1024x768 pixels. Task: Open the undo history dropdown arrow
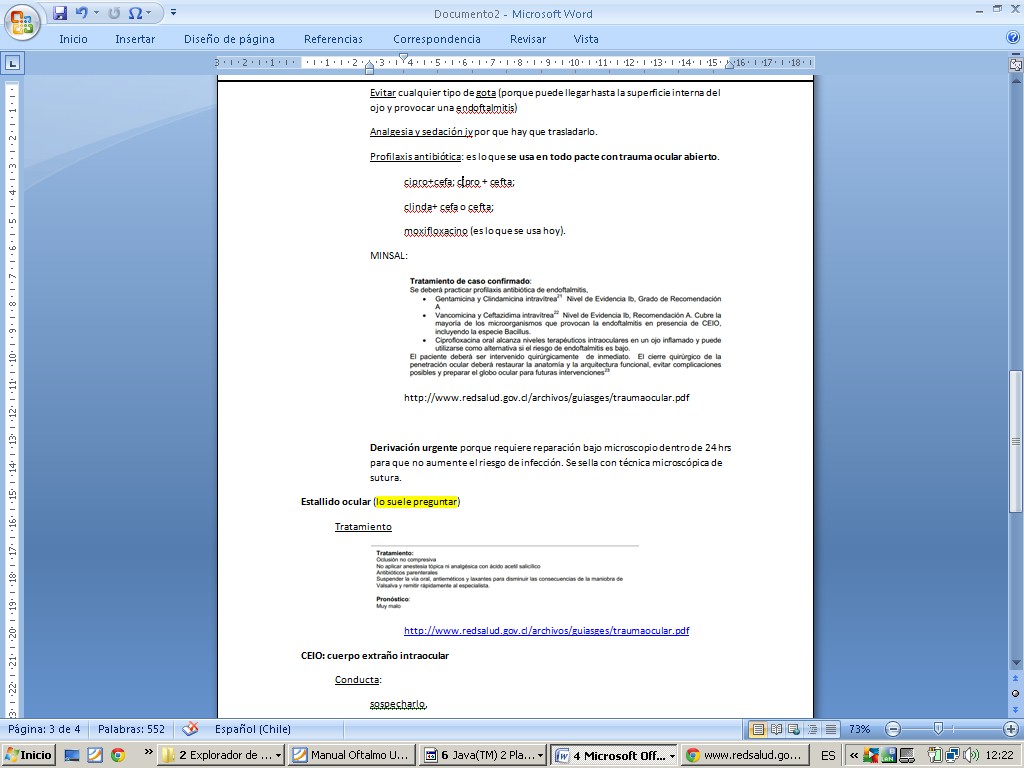pyautogui.click(x=96, y=13)
